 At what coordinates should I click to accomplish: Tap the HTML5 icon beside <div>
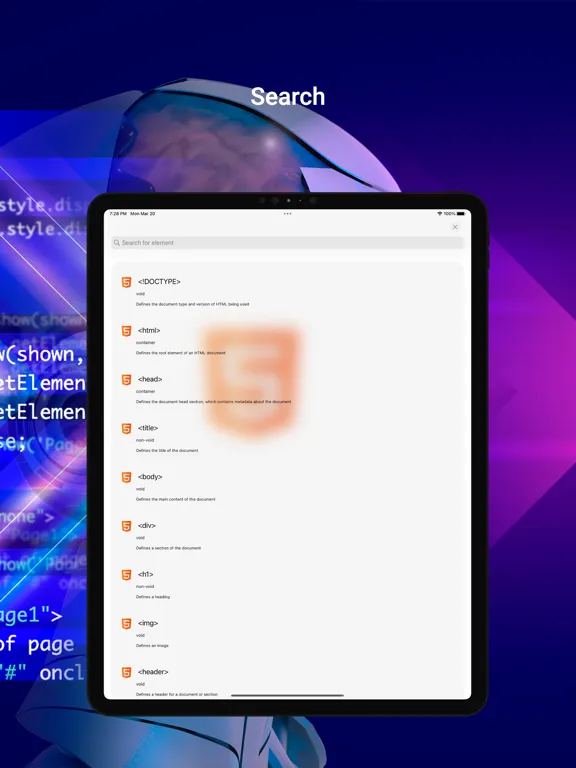(126, 526)
